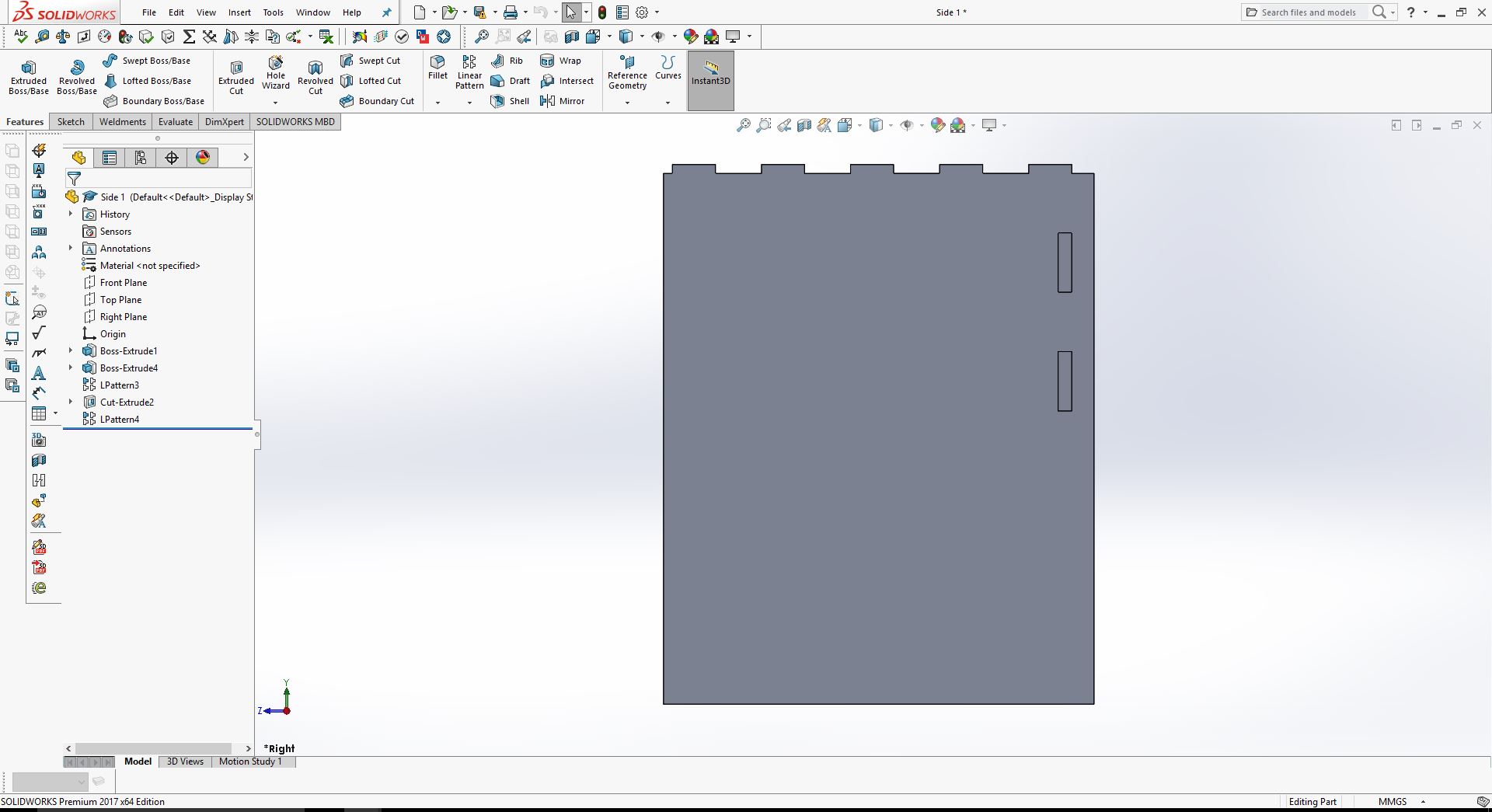1492x812 pixels.
Task: Select the Revolved Boss/Base tool
Action: tap(77, 78)
